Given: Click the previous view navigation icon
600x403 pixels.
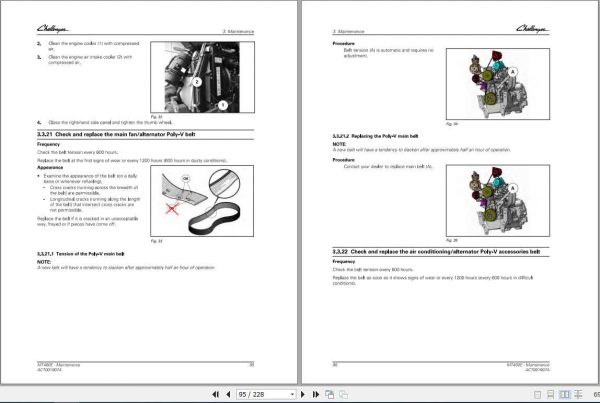Looking at the screenshot, I should tap(329, 394).
